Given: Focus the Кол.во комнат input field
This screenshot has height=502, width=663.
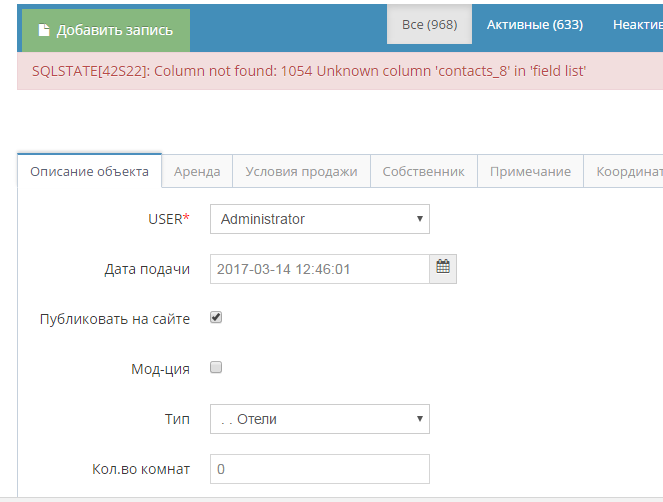Looking at the screenshot, I should pos(319,469).
